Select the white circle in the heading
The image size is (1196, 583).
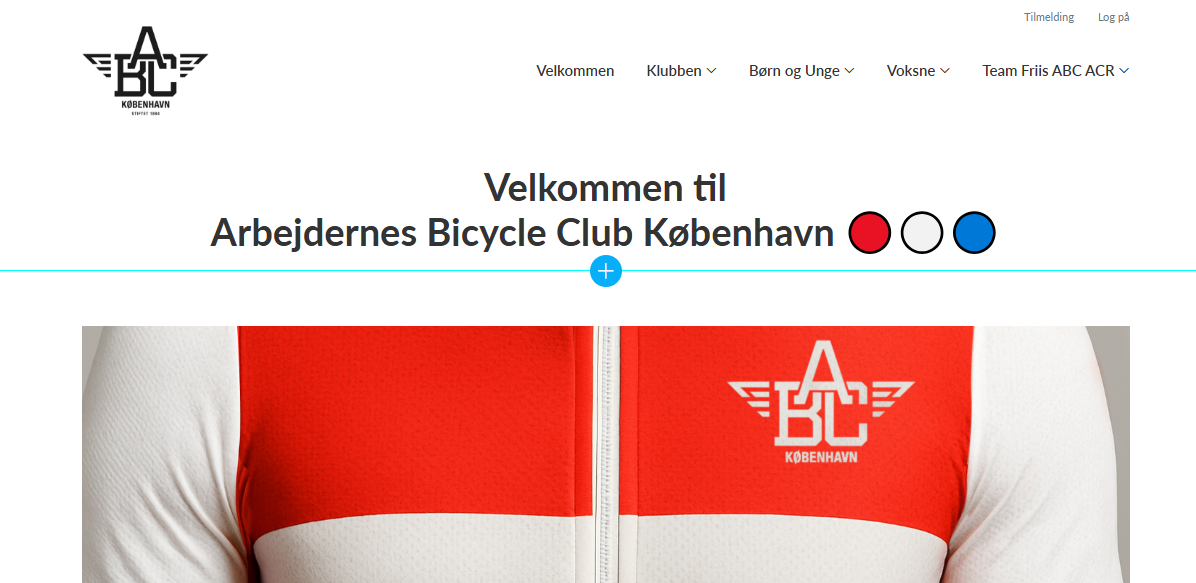click(x=921, y=233)
